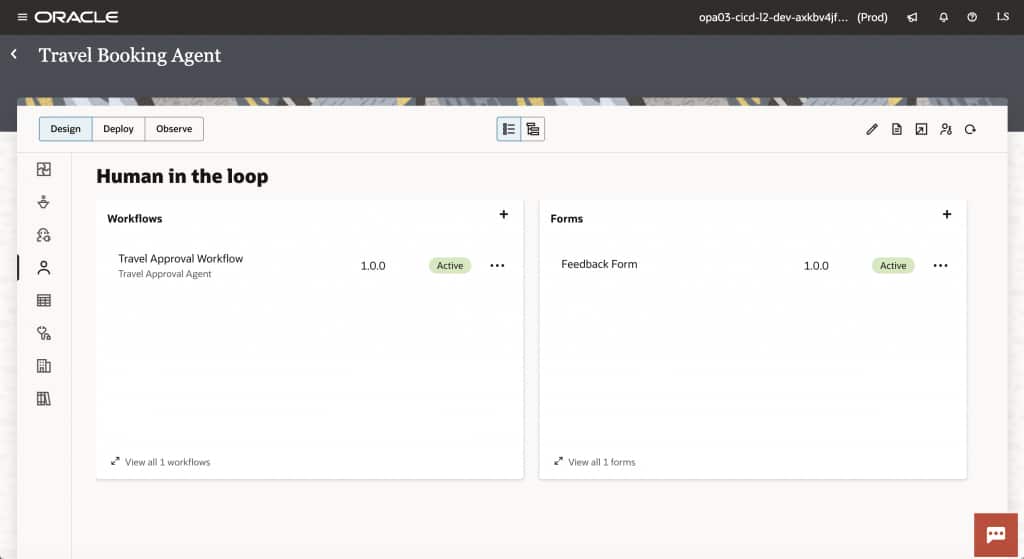1024x559 pixels.
Task: Go back using the left chevron
Action: click(14, 54)
